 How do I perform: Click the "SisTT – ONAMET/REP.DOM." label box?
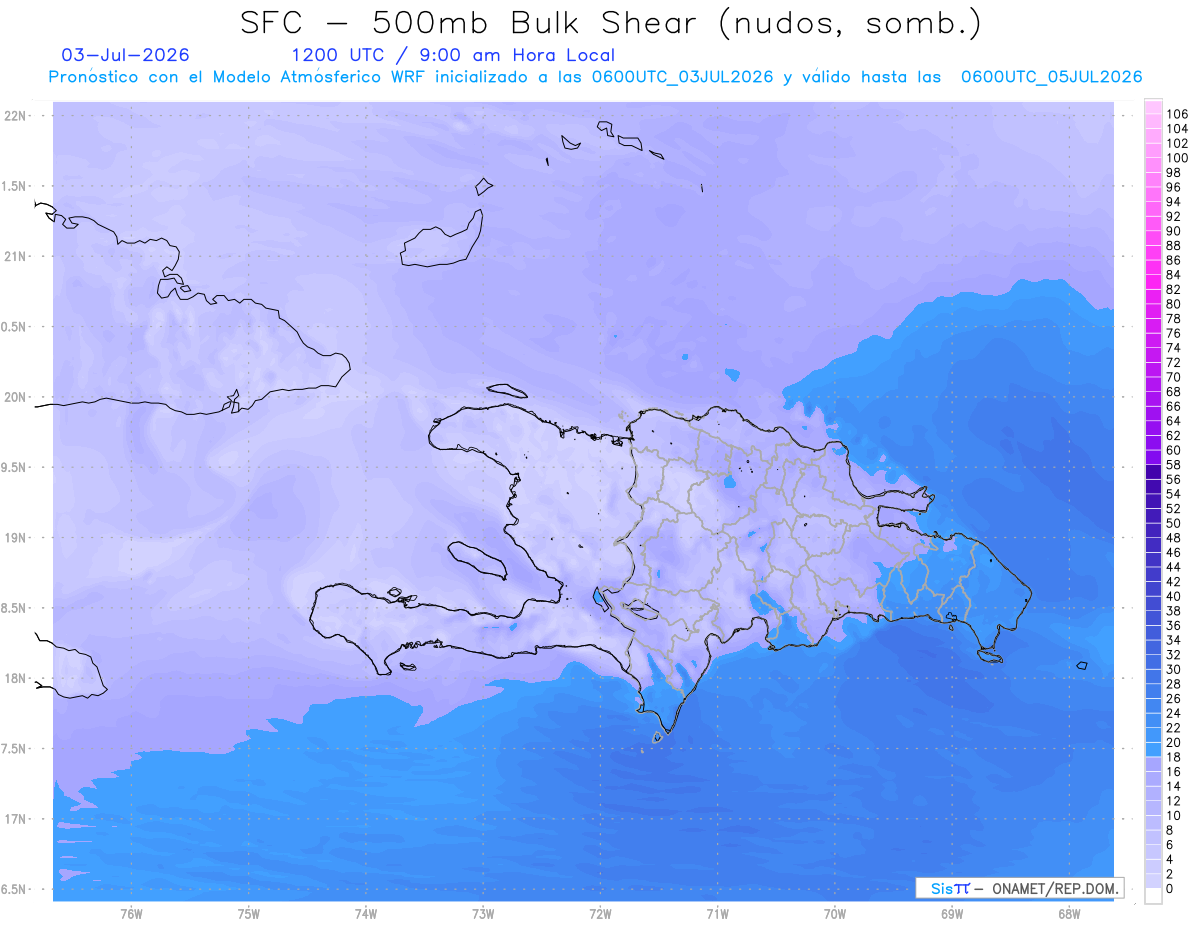point(1020,888)
